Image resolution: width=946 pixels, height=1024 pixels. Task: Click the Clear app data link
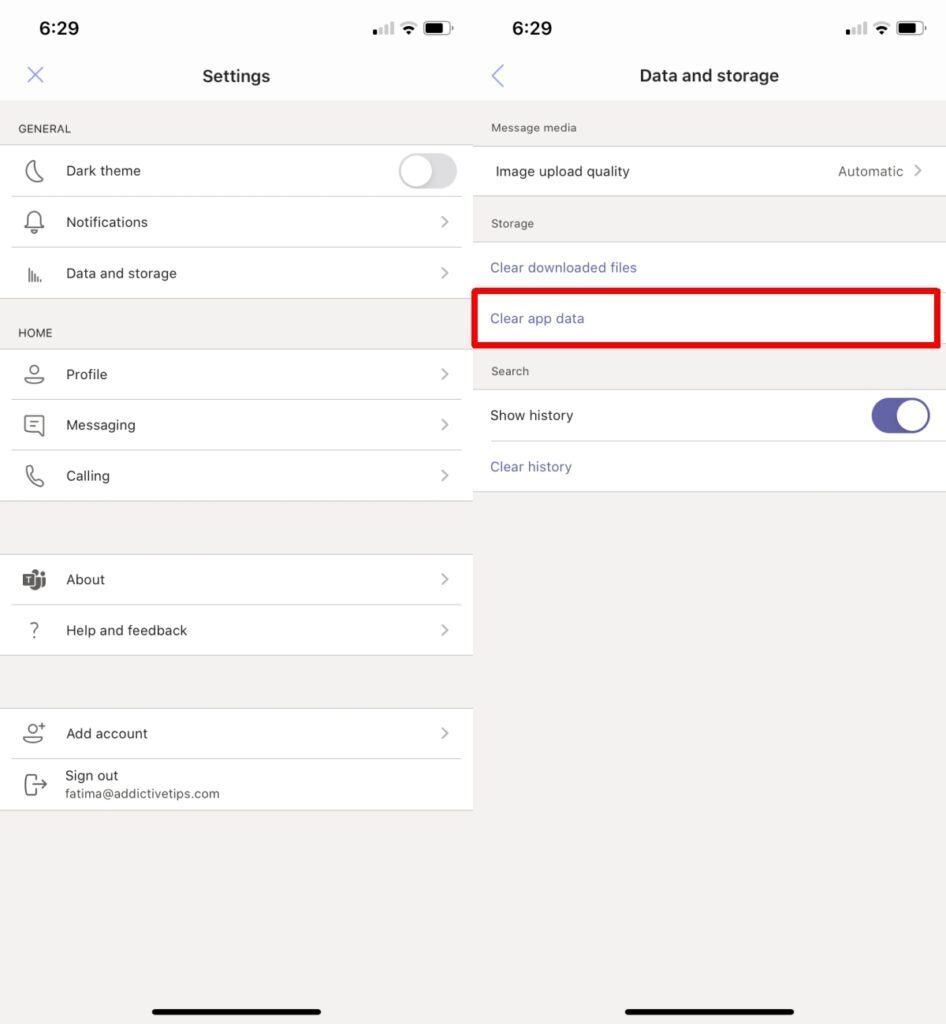(x=536, y=317)
